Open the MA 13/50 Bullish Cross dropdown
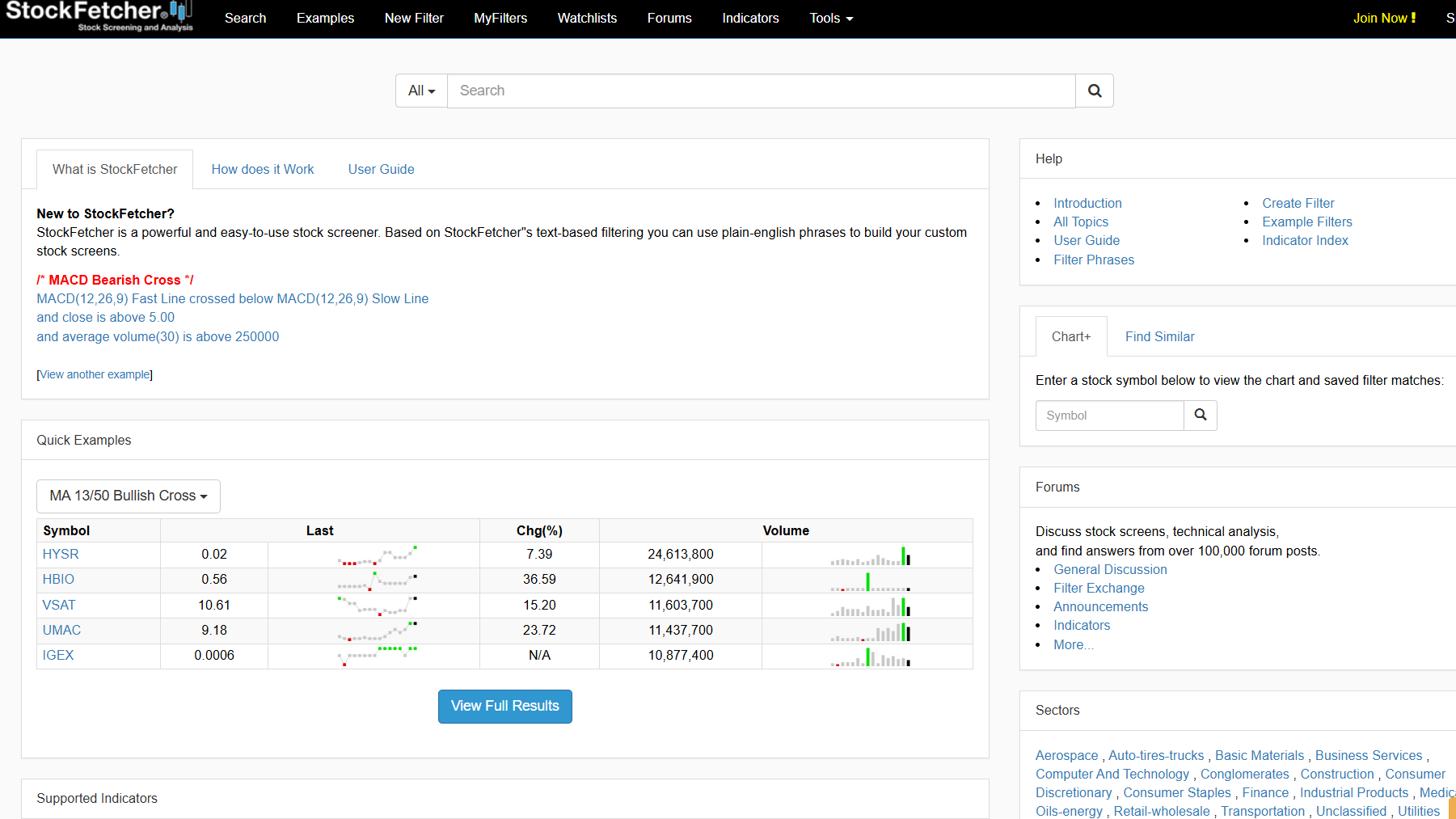 pos(129,496)
